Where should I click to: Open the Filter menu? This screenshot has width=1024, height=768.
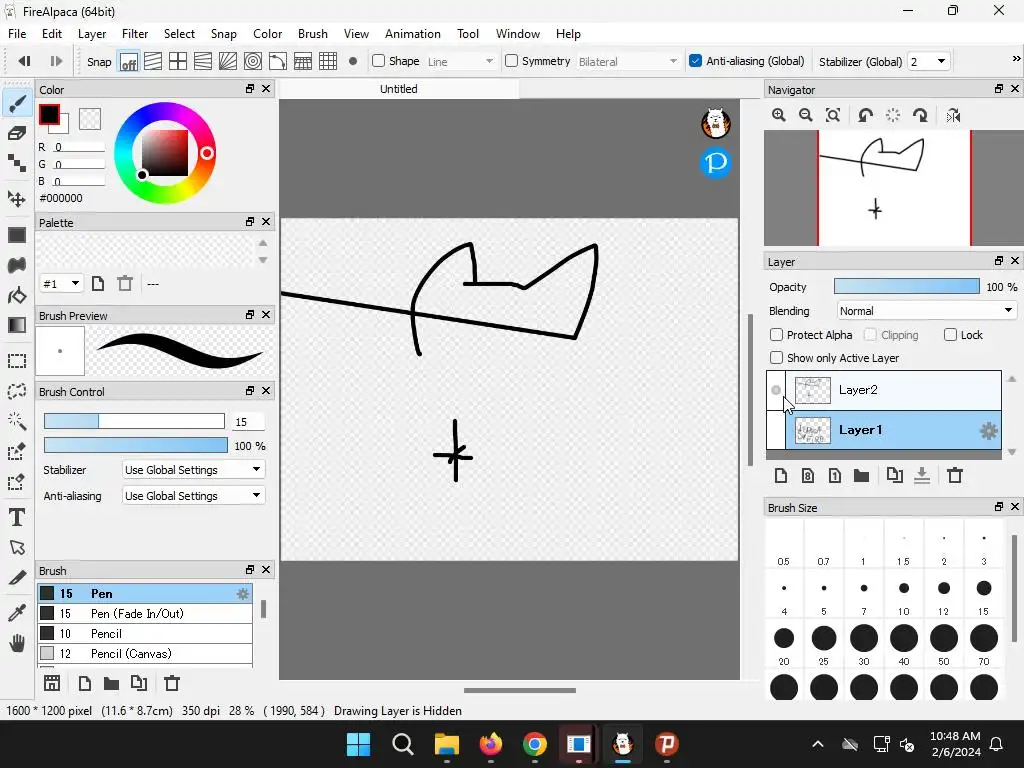[135, 34]
